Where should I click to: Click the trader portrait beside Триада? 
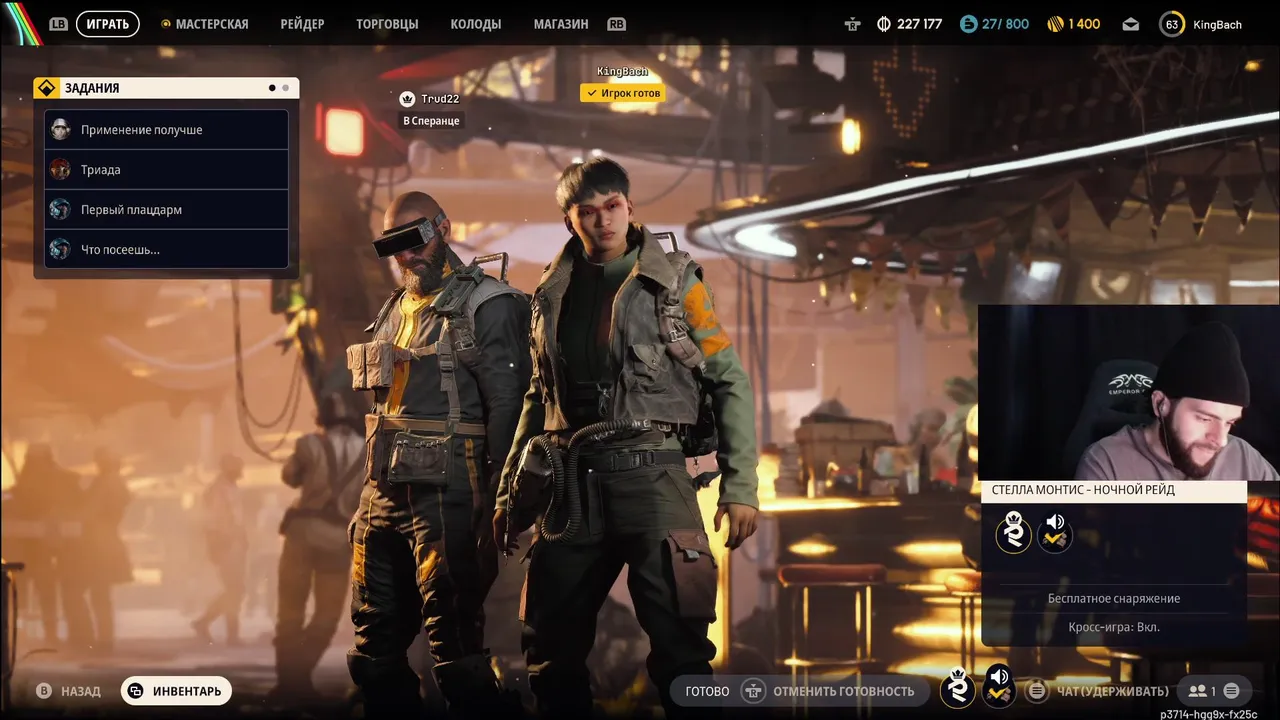point(61,169)
